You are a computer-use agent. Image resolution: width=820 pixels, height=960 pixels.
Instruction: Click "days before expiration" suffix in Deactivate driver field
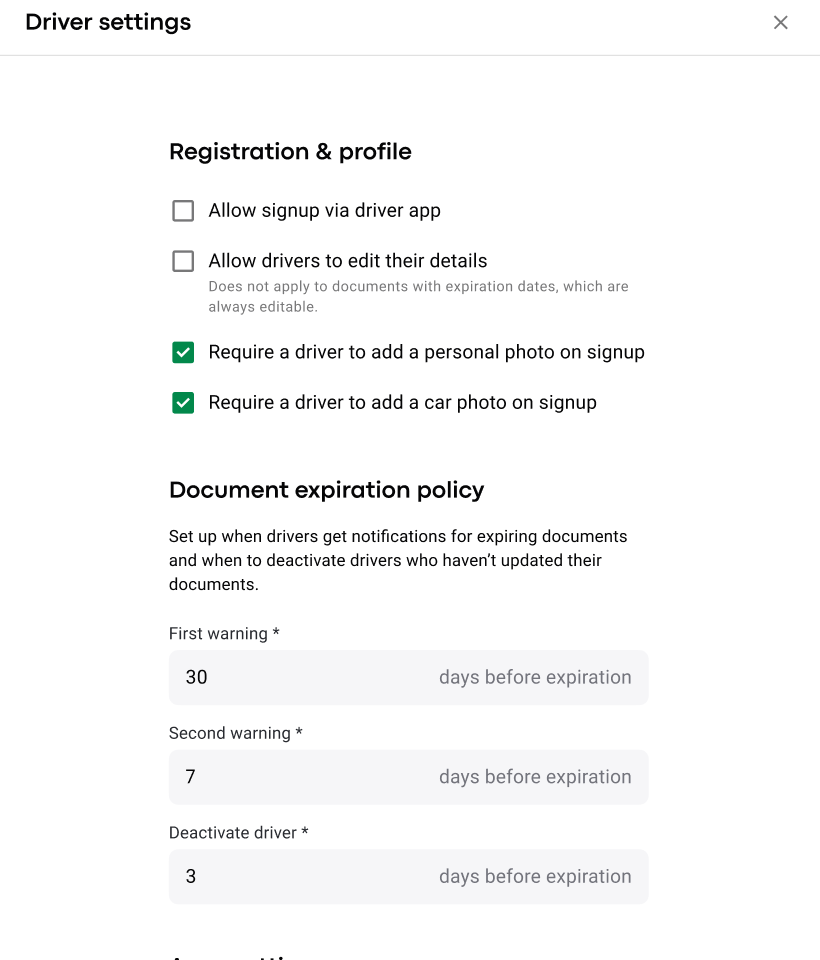pos(535,877)
